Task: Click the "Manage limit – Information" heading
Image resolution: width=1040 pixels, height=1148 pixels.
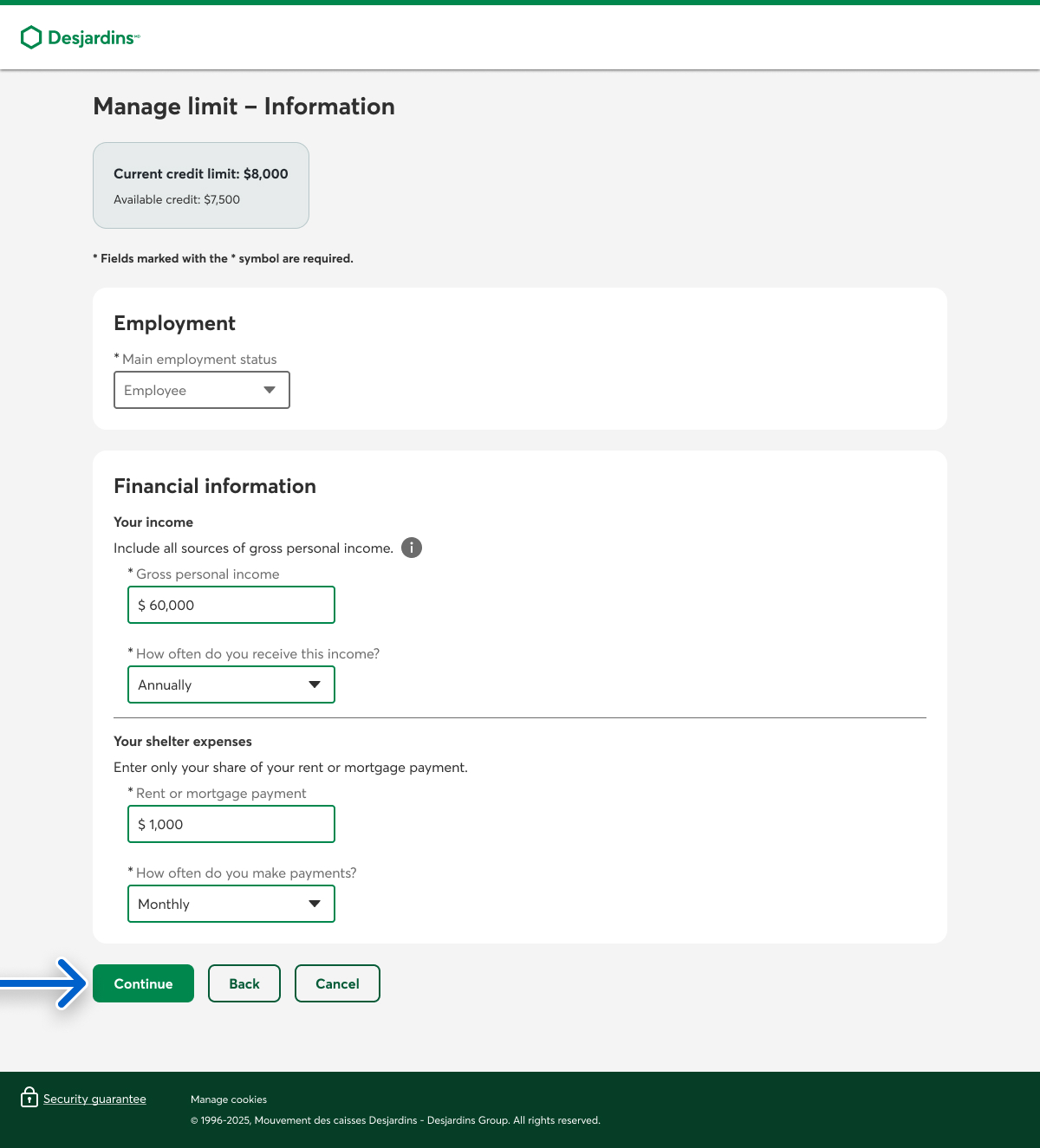Action: [244, 107]
